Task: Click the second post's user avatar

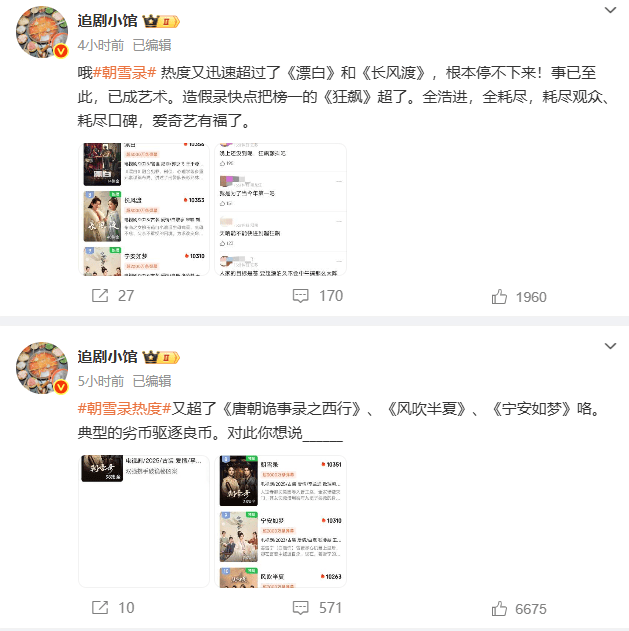Action: (x=42, y=368)
